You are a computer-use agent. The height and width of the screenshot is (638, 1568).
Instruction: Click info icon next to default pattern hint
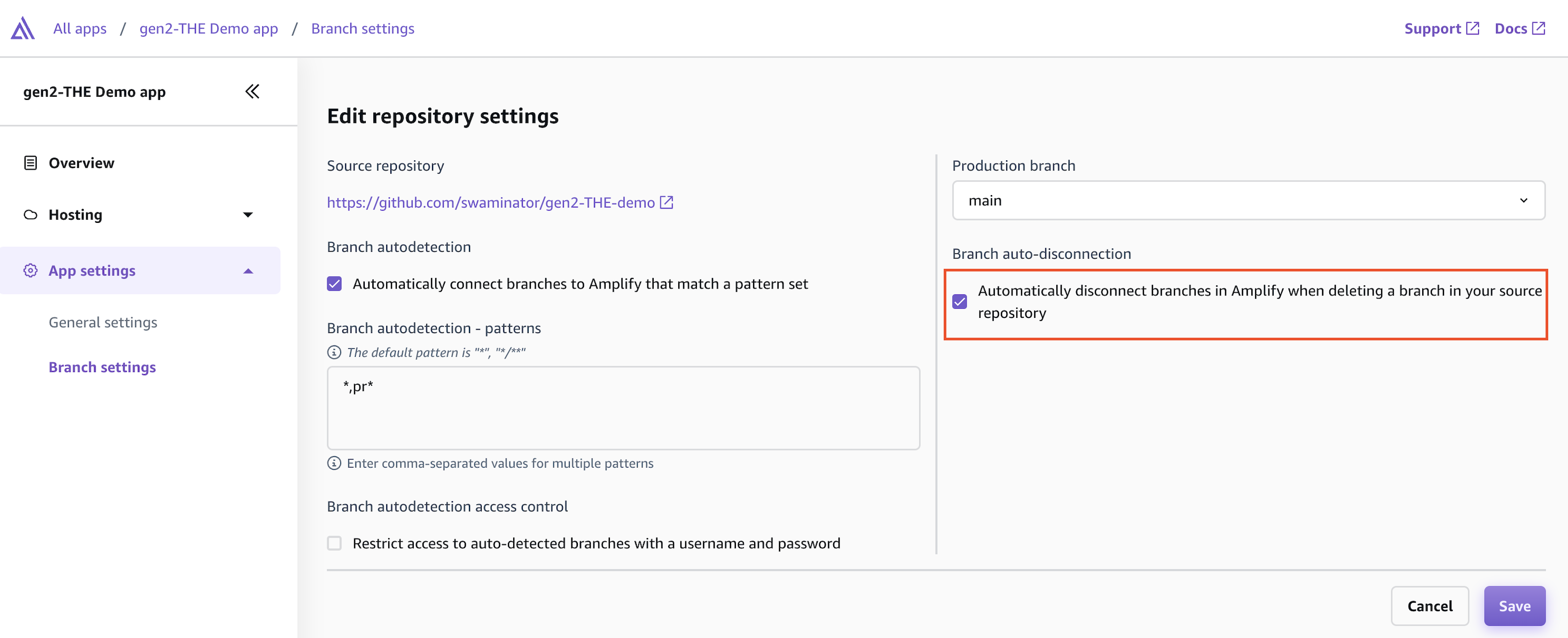[334, 352]
